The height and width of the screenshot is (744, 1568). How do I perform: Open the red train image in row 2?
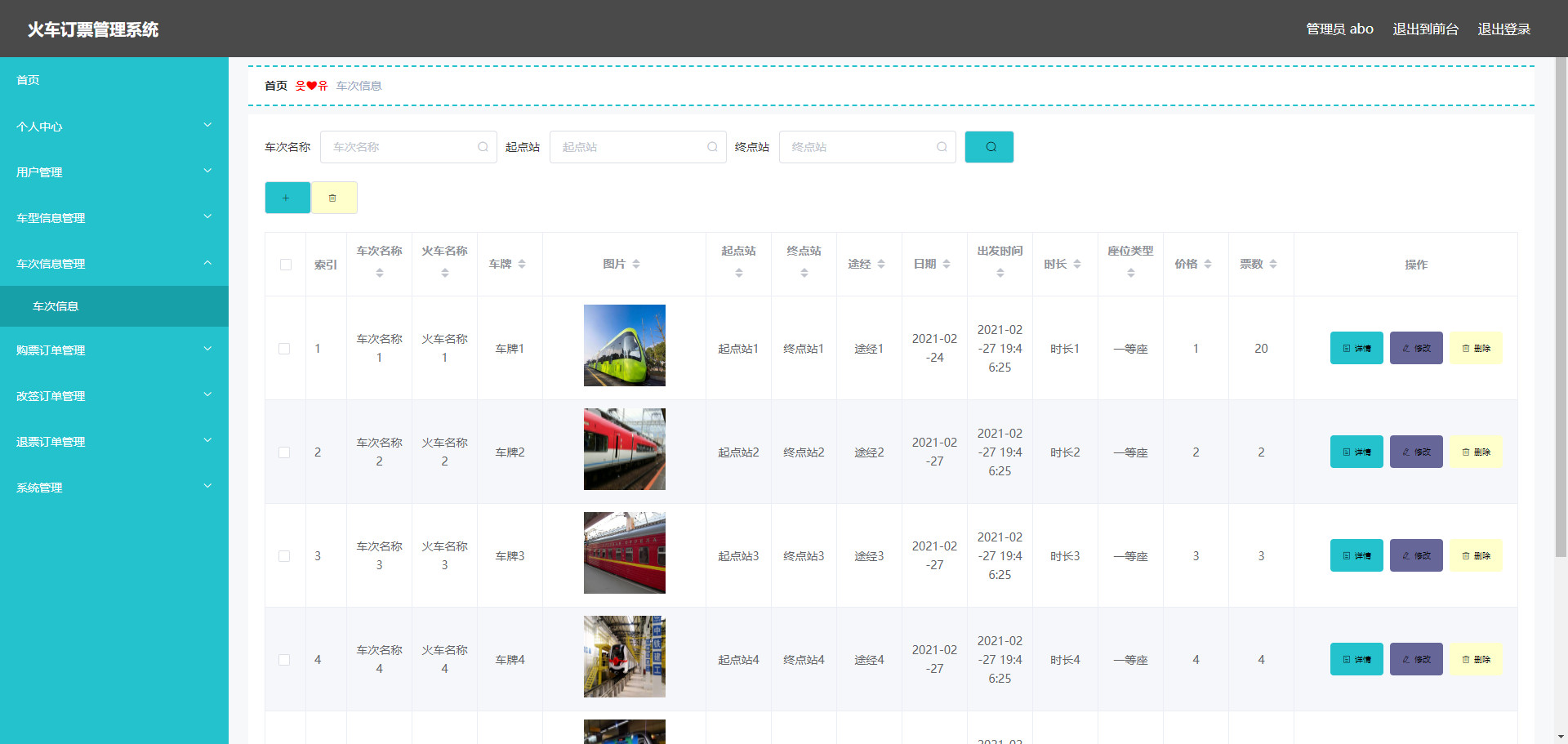(x=625, y=449)
